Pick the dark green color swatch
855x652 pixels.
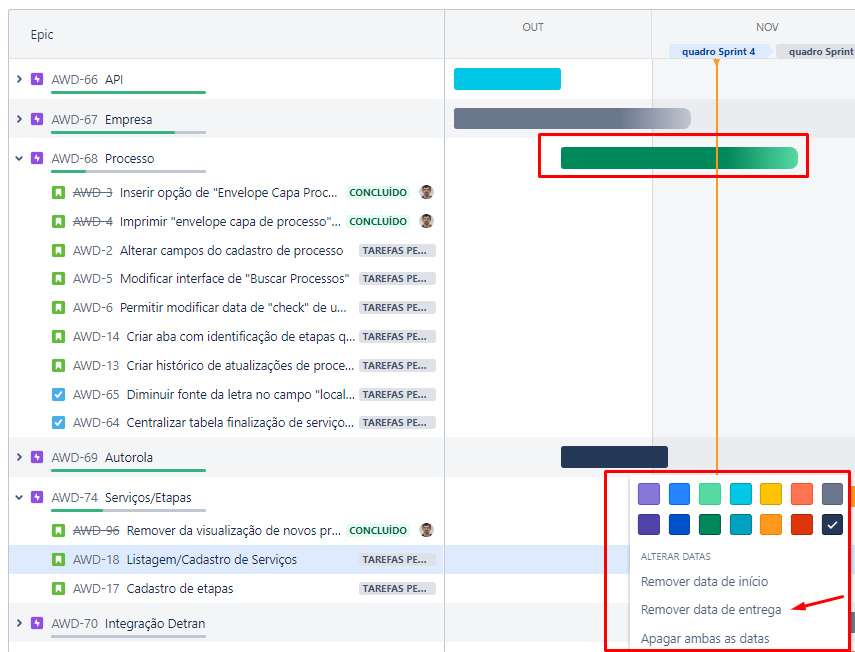click(x=710, y=524)
